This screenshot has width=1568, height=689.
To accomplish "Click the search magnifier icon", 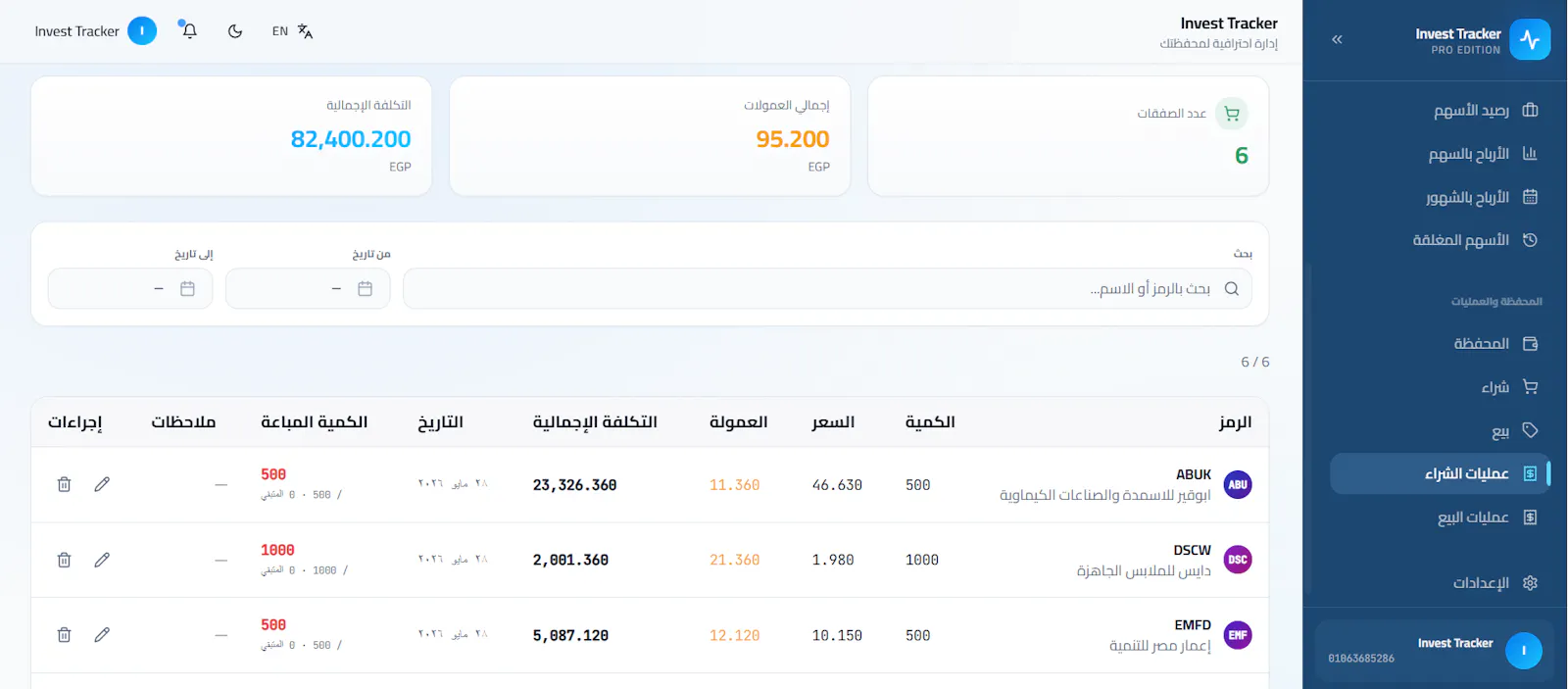I will [x=1232, y=289].
